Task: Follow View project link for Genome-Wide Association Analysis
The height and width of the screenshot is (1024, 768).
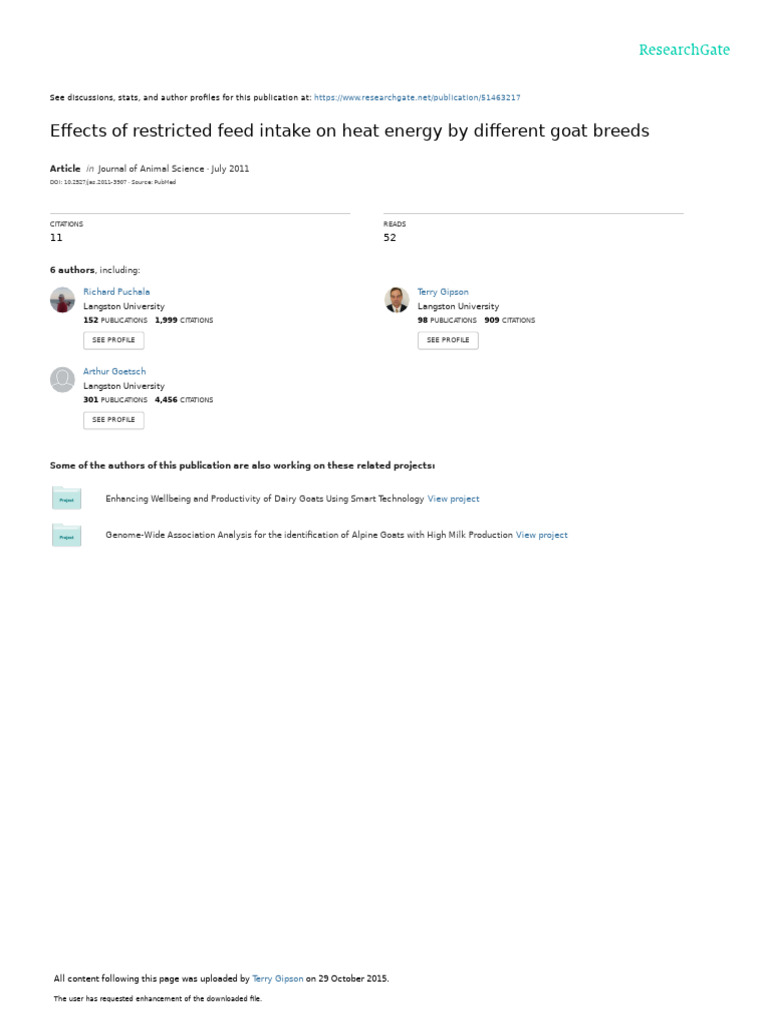Action: click(x=541, y=536)
